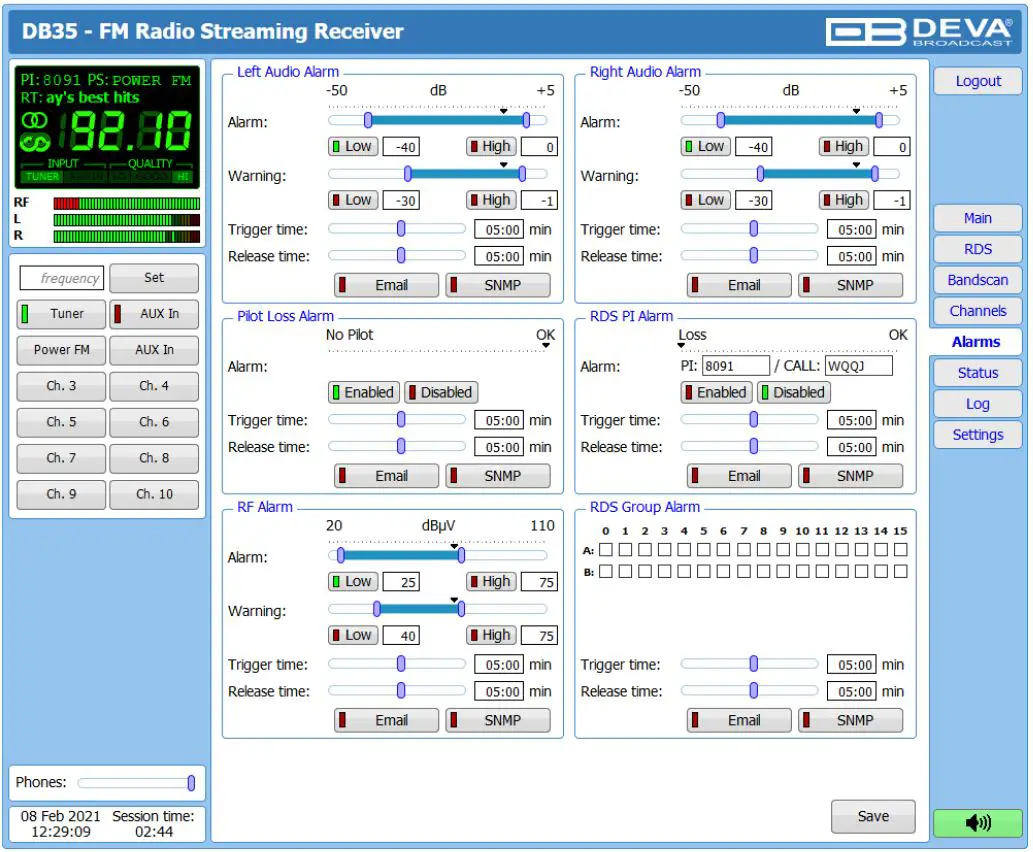1033x852 pixels.
Task: Toggle the Low indicator on Left Audio Alarm
Action: [x=352, y=146]
